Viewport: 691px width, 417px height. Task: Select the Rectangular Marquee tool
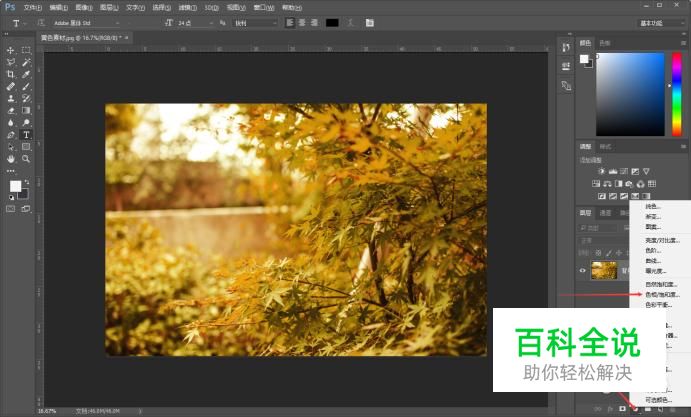(26, 50)
